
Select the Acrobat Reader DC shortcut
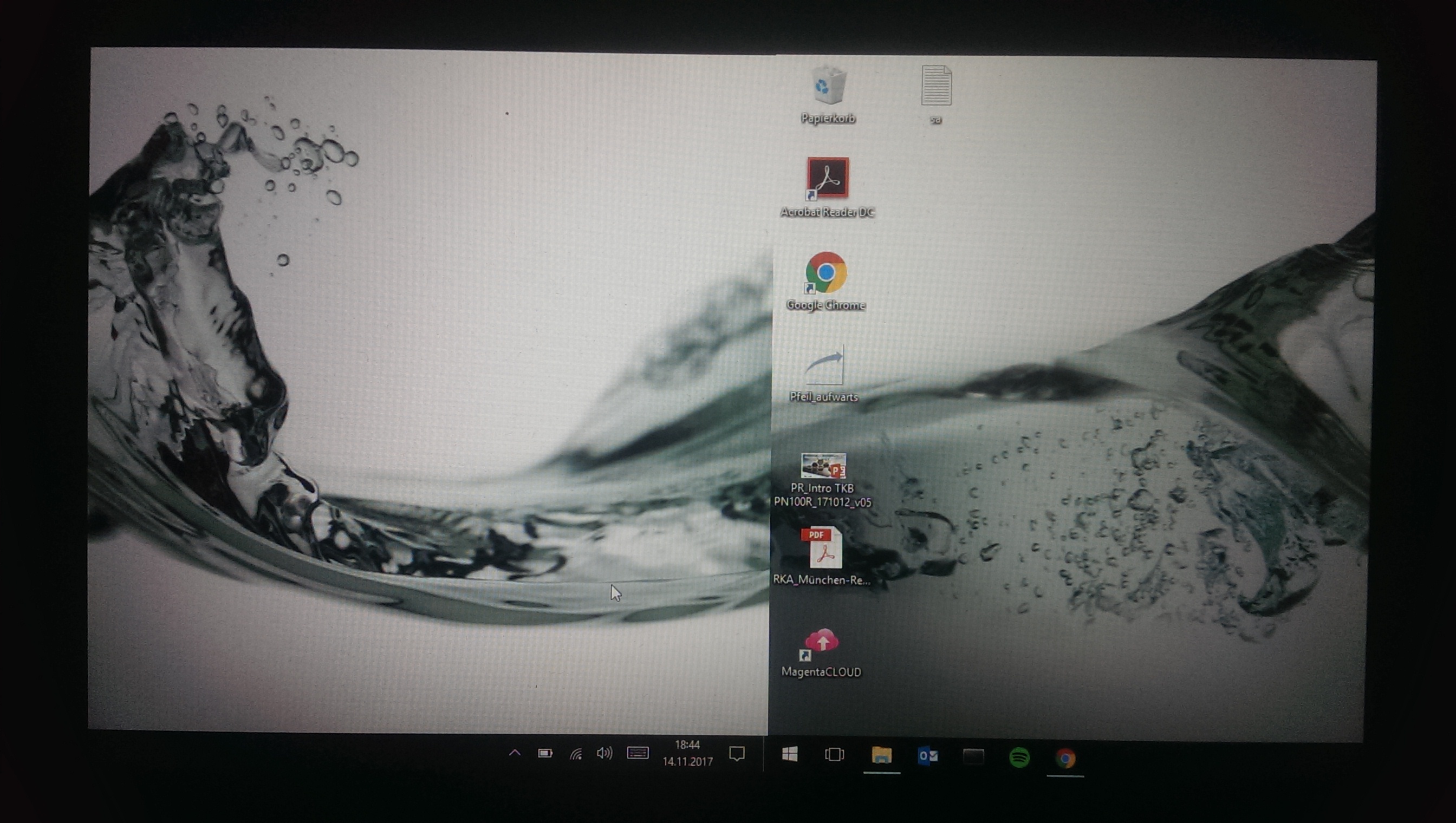click(828, 178)
